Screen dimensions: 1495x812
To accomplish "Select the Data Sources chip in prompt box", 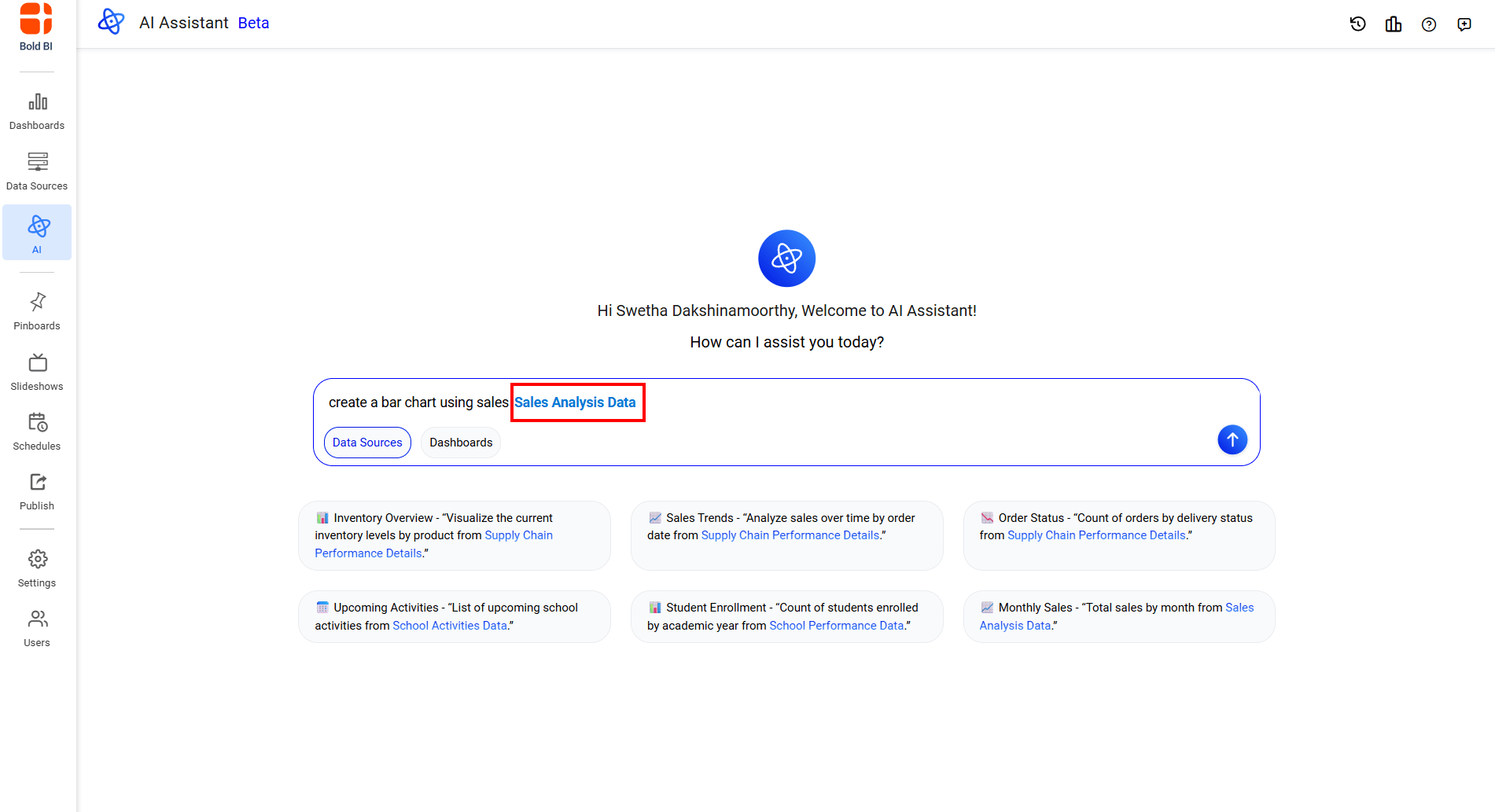I will pos(367,443).
